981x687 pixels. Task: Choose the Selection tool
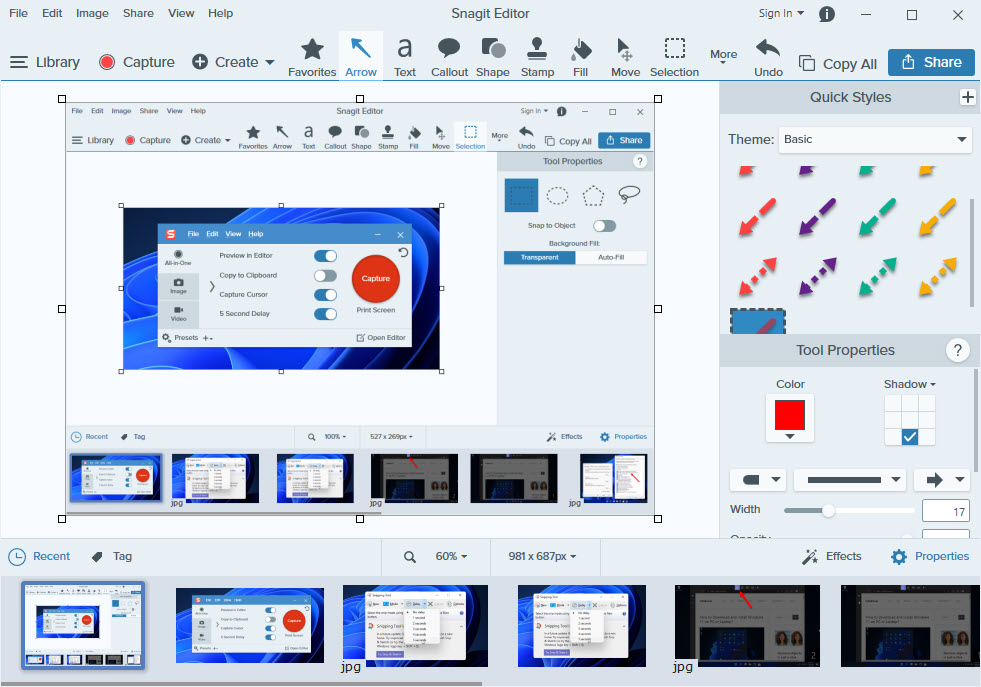pos(674,58)
